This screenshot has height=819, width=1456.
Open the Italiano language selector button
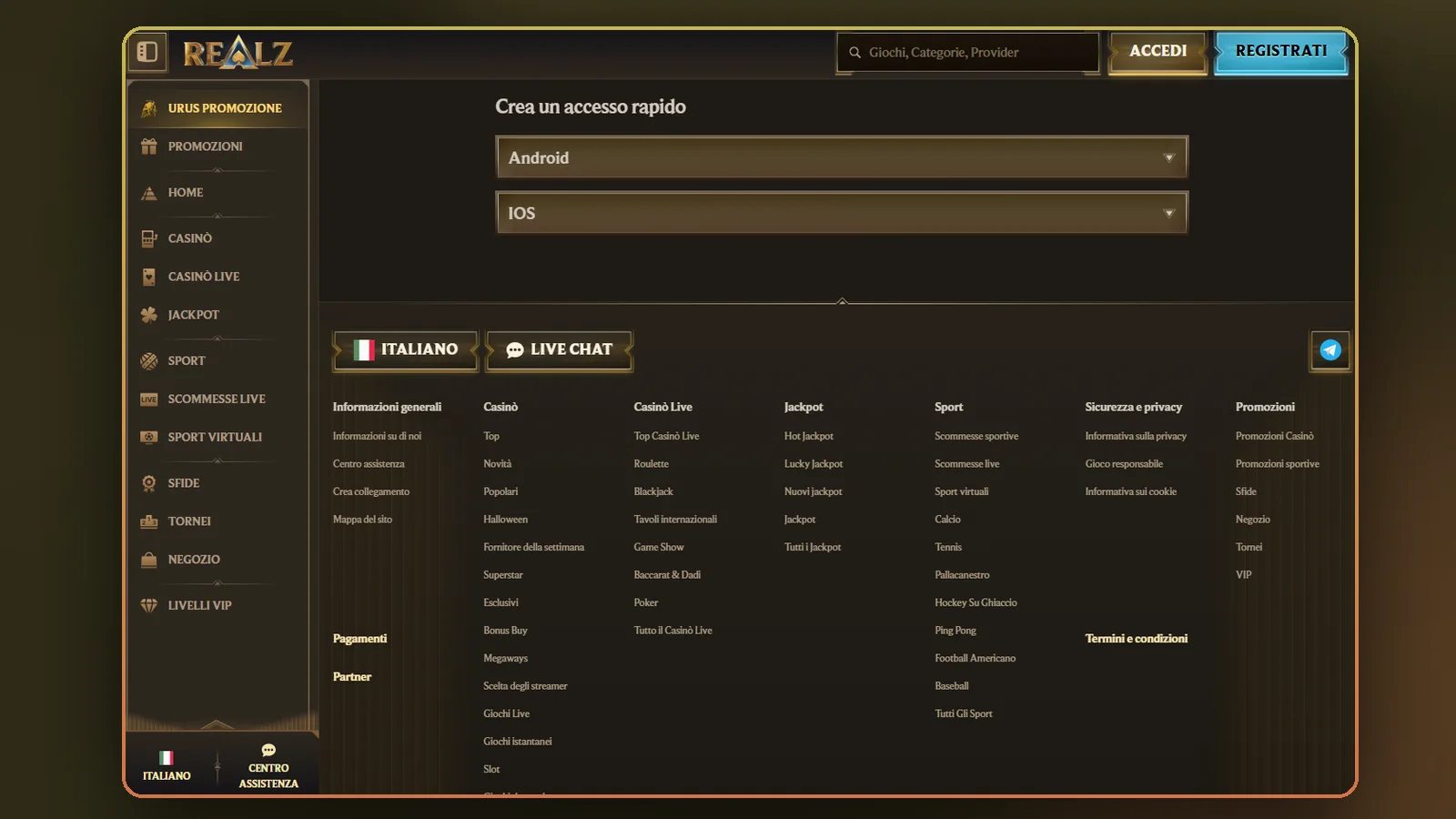click(406, 350)
